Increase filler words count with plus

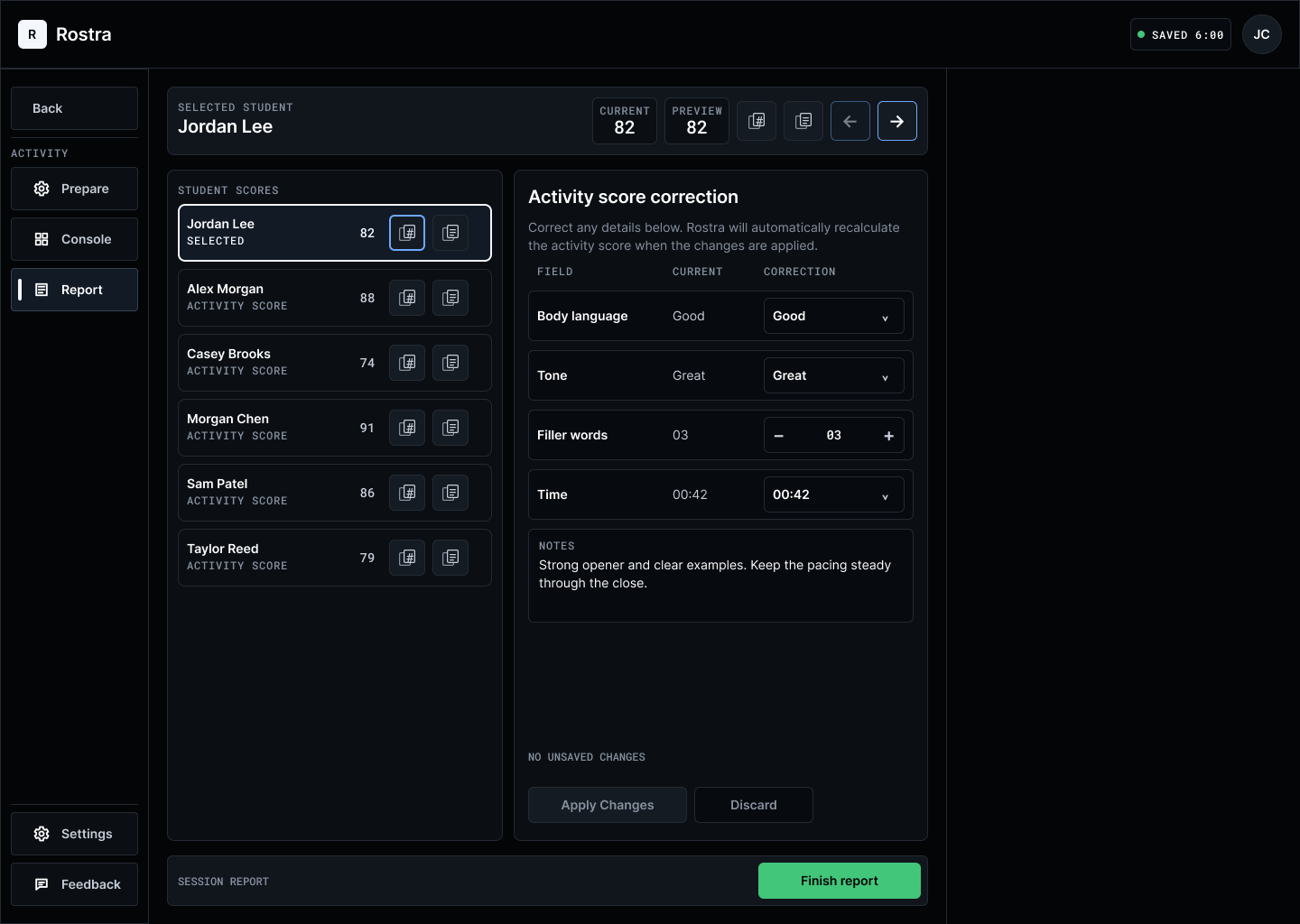(x=888, y=436)
